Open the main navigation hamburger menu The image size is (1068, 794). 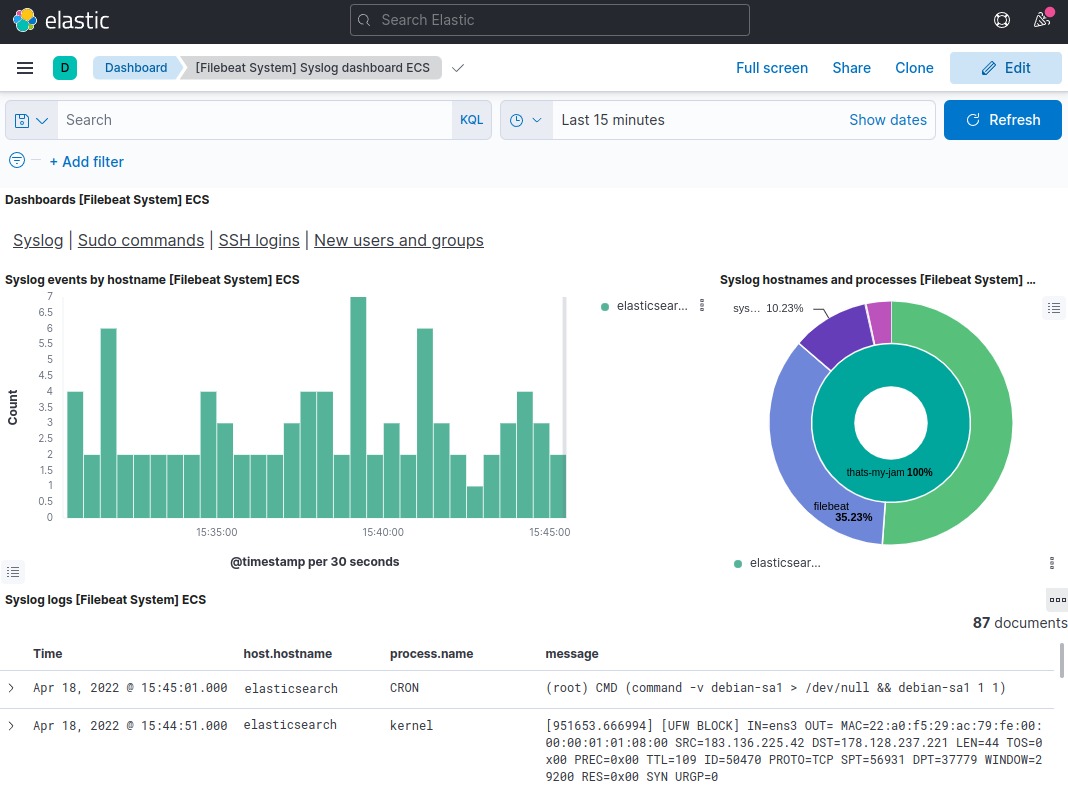(25, 68)
